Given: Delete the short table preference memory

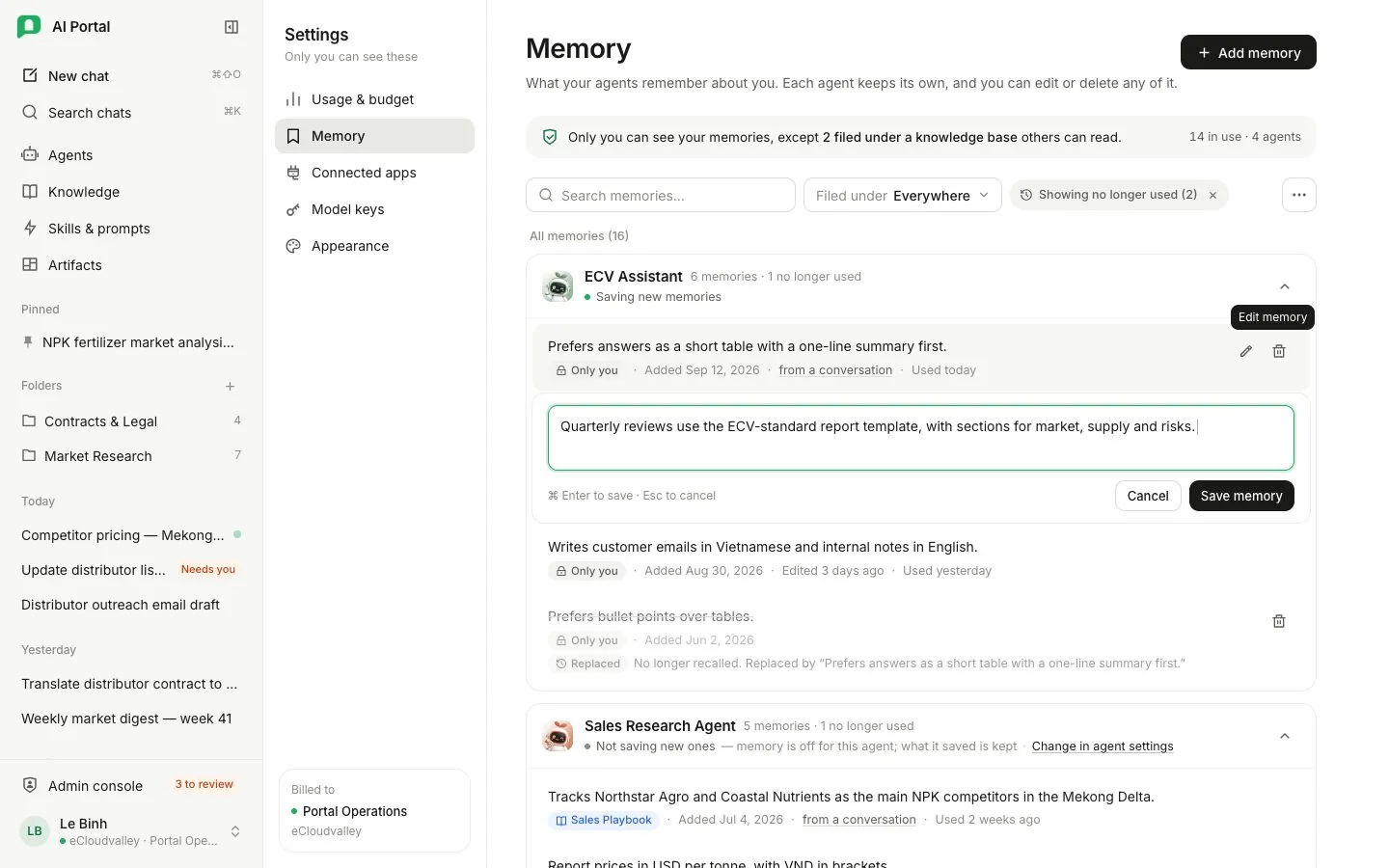Looking at the screenshot, I should click(x=1279, y=351).
